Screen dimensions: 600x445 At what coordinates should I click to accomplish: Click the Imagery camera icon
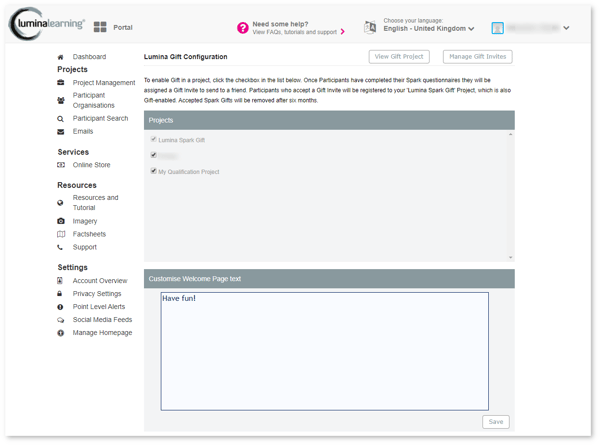tap(60, 221)
